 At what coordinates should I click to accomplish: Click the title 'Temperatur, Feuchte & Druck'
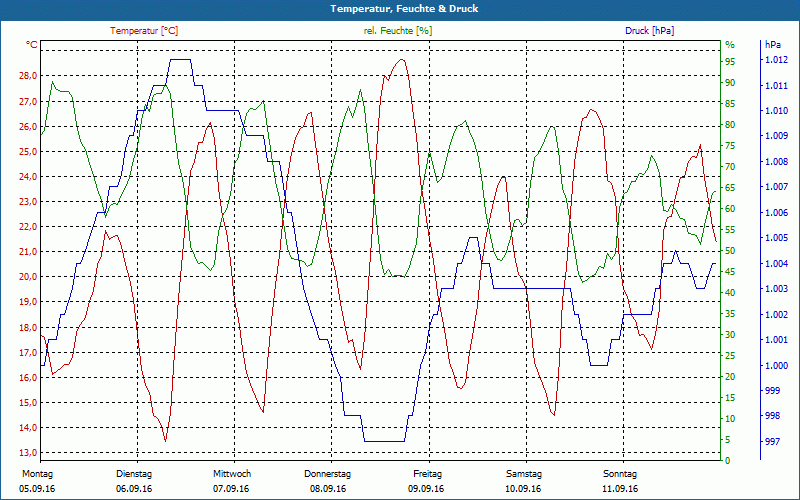[x=404, y=9]
